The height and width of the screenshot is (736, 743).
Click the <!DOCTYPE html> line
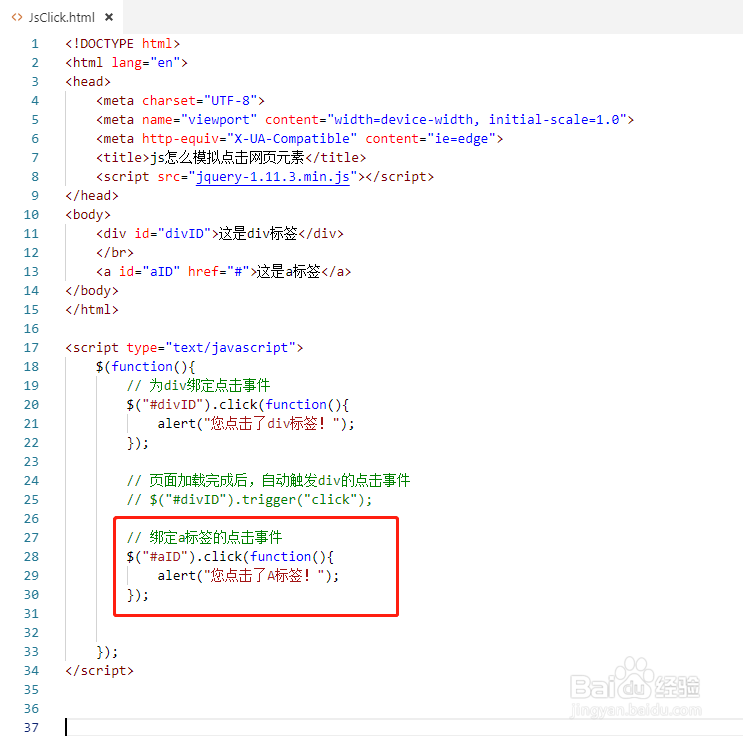pos(123,44)
